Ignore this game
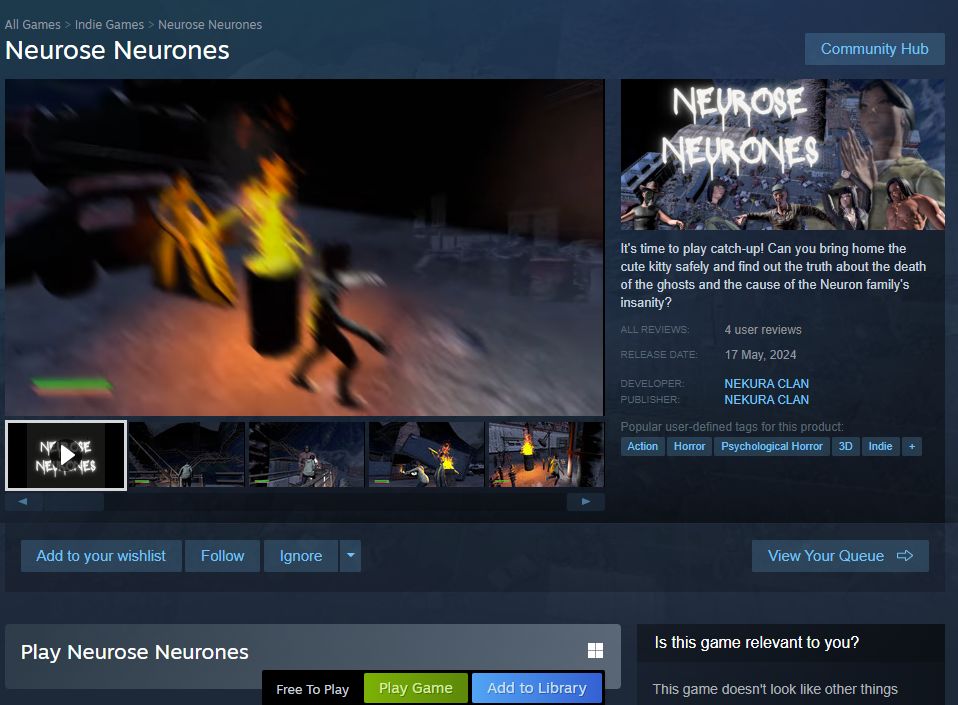Image resolution: width=958 pixels, height=705 pixels. (x=301, y=556)
